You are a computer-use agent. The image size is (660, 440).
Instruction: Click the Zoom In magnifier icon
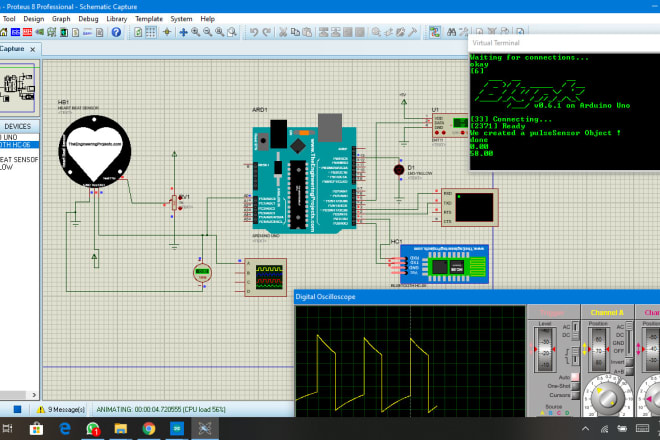tap(196, 32)
